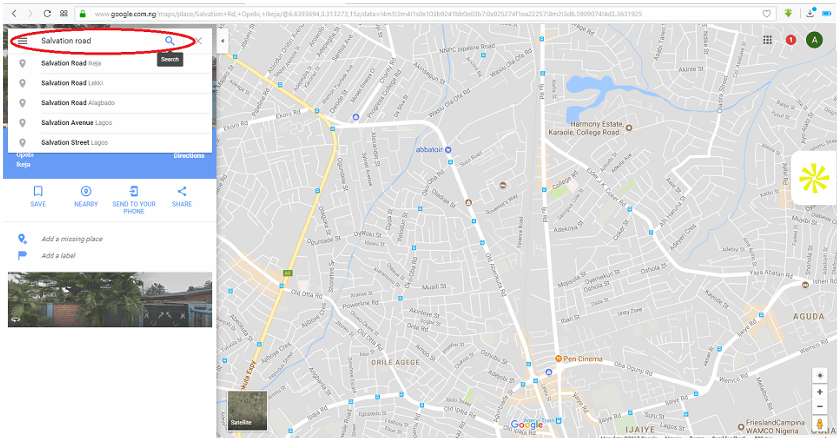Clear the search box with the X
The height and width of the screenshot is (438, 837).
[198, 41]
